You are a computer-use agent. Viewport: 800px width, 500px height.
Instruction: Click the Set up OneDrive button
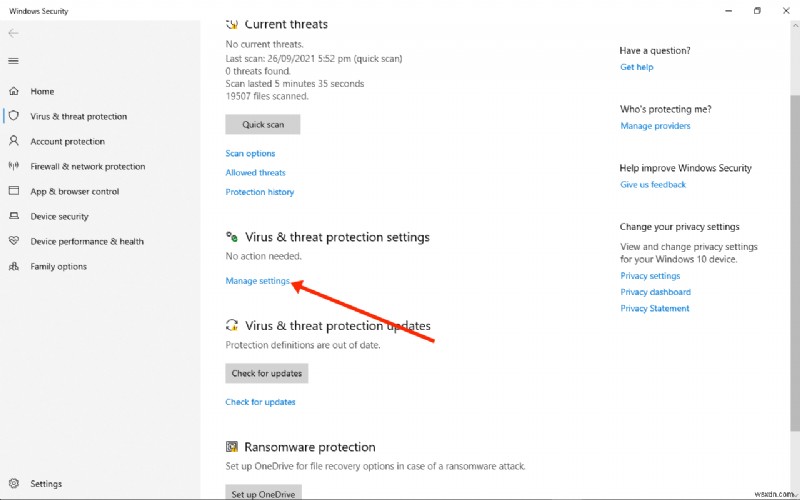tap(263, 494)
